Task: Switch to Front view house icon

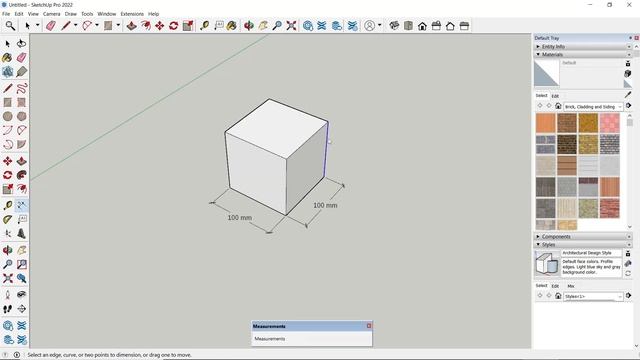Action: click(x=422, y=26)
